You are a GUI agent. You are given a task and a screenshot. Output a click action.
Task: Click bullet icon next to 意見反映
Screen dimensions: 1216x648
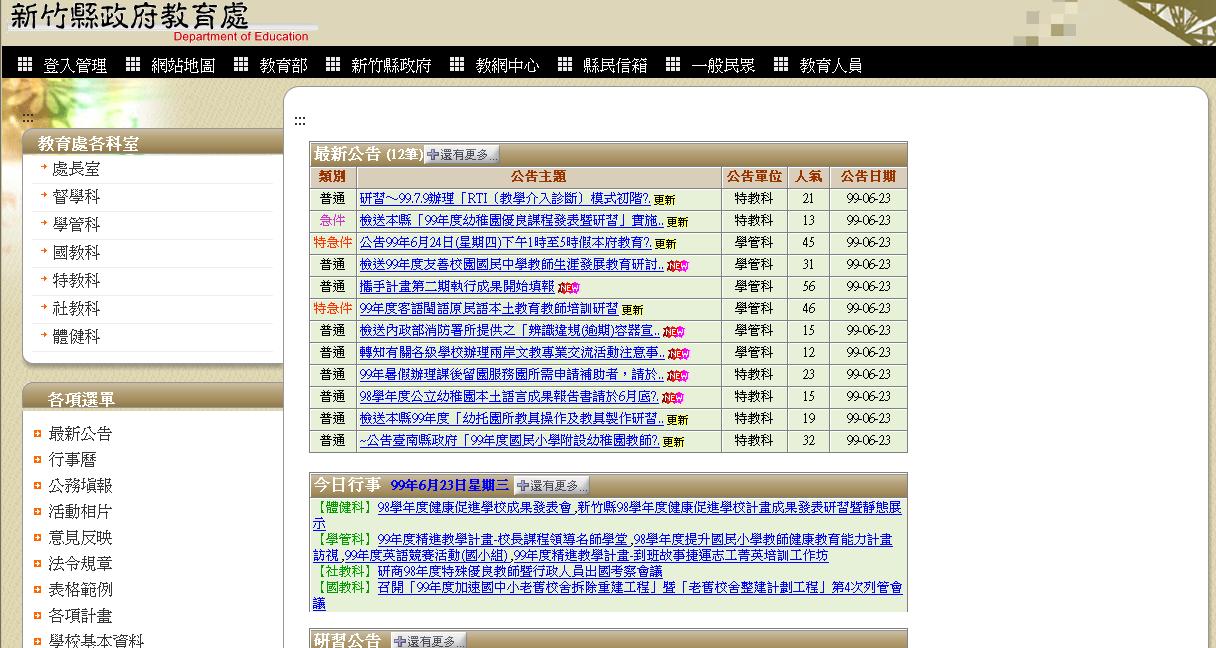(37, 537)
